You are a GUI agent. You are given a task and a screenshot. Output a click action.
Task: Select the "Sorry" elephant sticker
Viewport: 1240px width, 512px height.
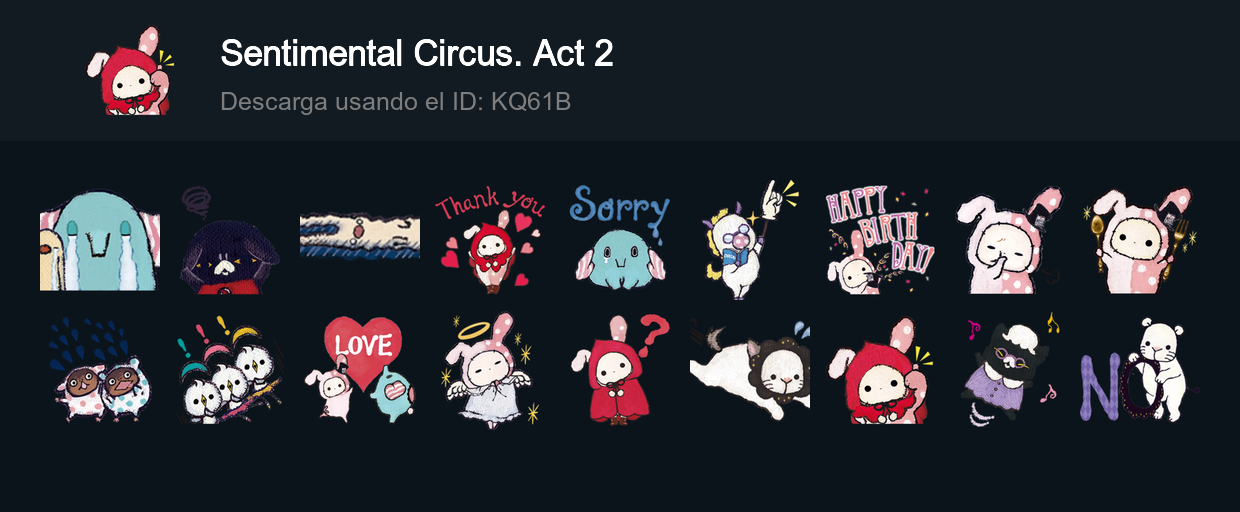click(620, 238)
